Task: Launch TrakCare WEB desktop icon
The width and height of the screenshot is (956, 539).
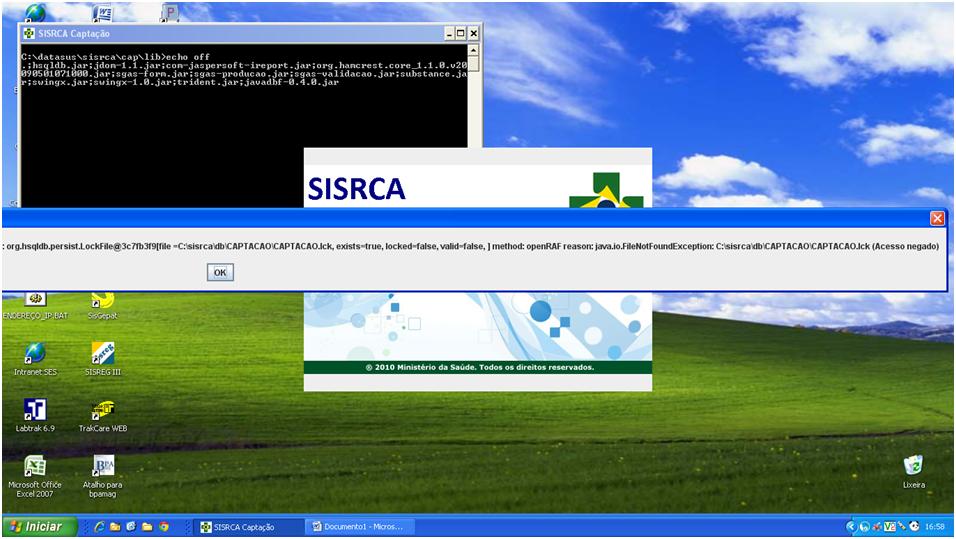Action: pyautogui.click(x=102, y=415)
